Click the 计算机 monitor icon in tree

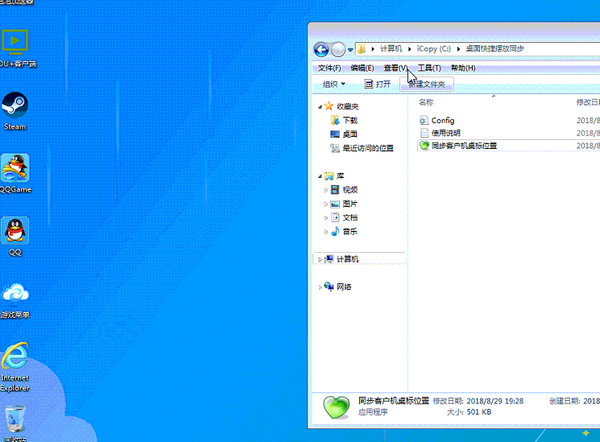click(x=329, y=259)
